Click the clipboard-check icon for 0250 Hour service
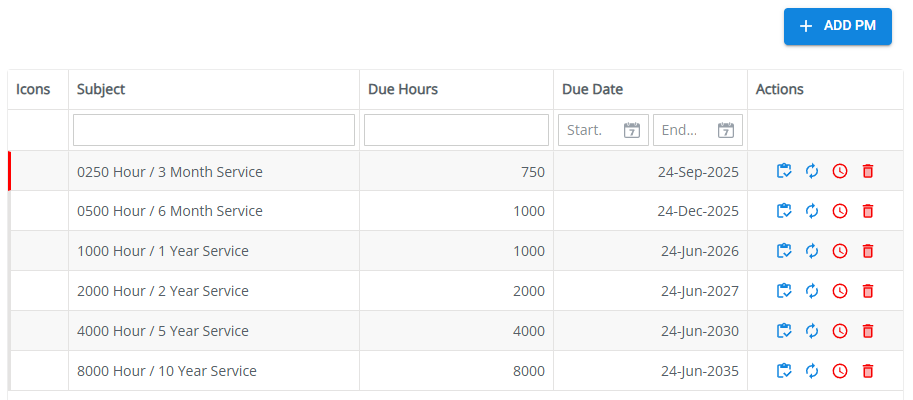This screenshot has width=913, height=400. tap(784, 171)
